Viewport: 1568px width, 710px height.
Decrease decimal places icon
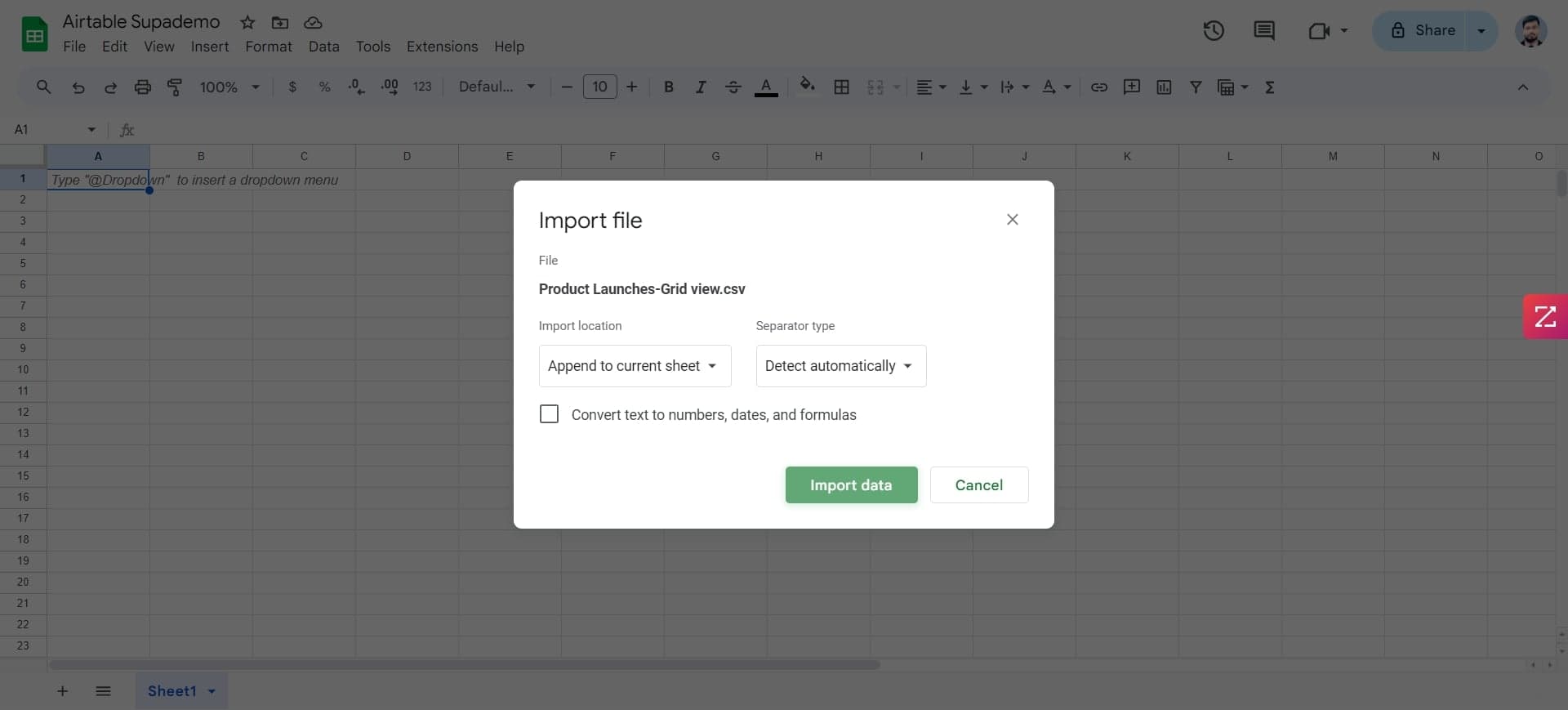point(356,87)
